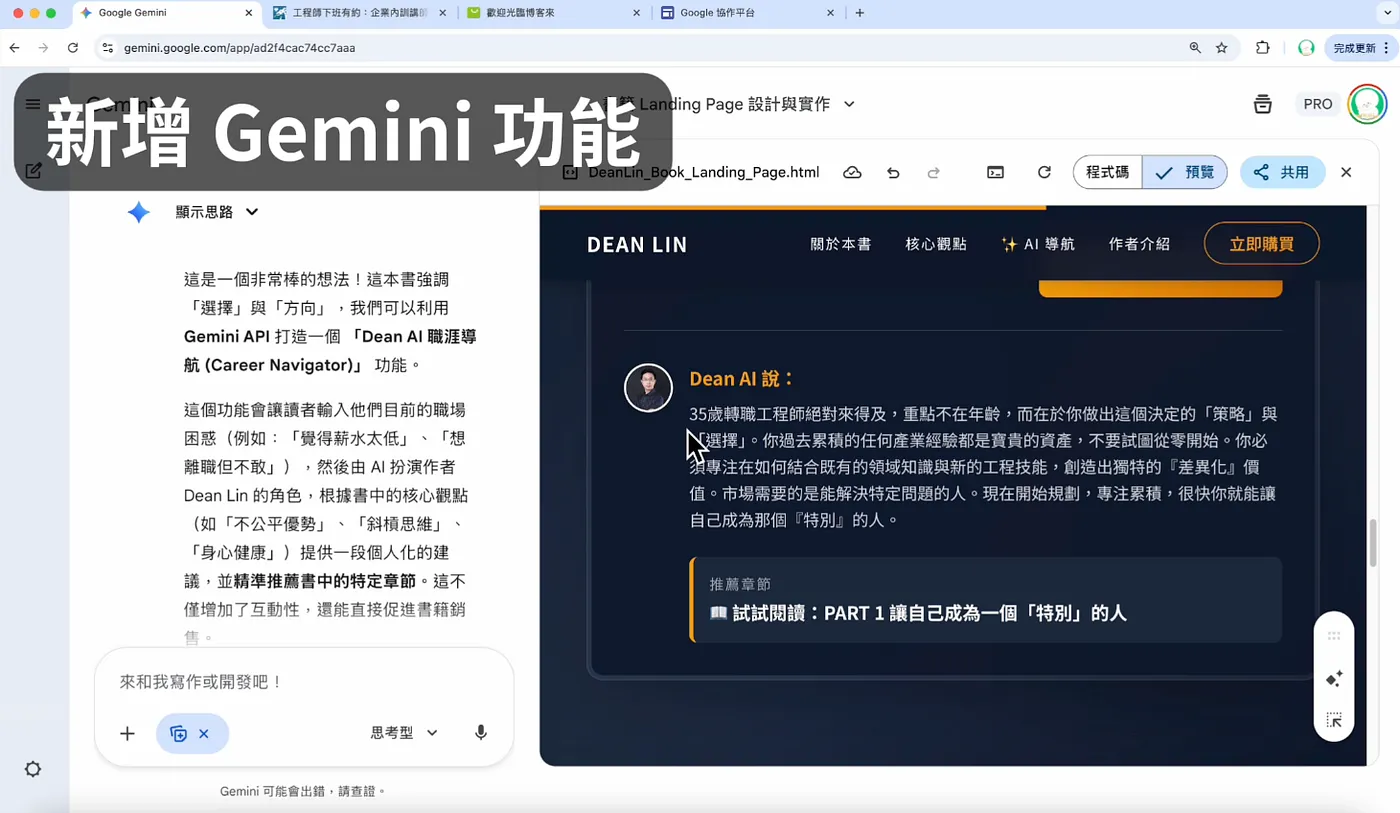Click the vertical scrollbar beside the preview
This screenshot has width=1400, height=813.
pos(1373,543)
